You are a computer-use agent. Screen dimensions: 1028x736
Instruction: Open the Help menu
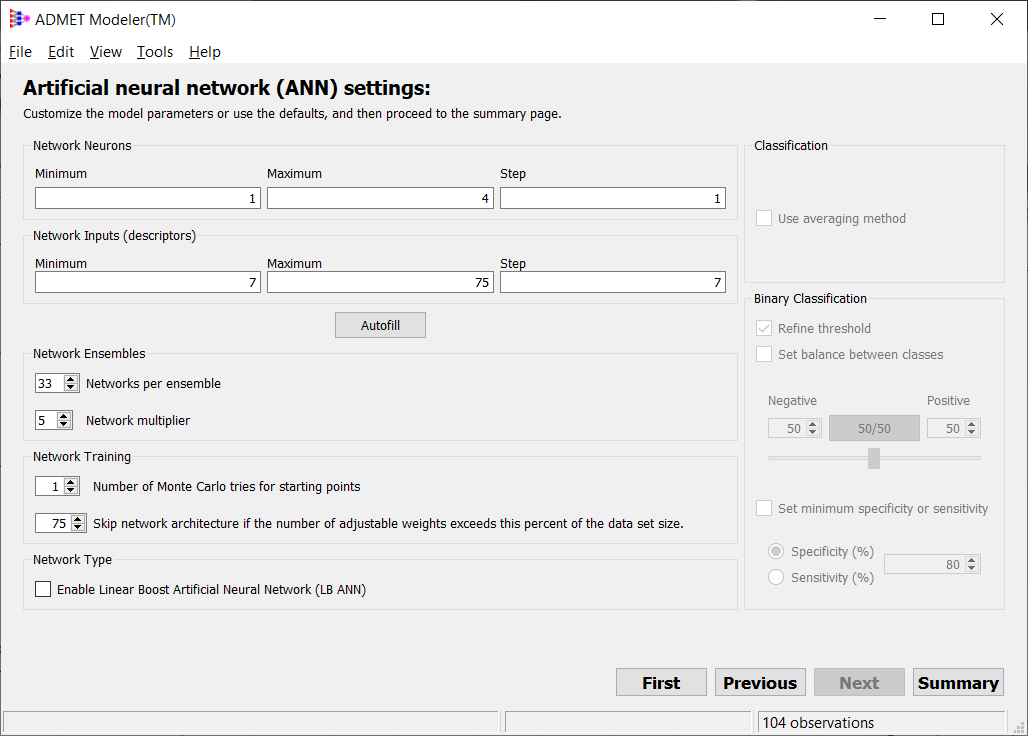[205, 52]
